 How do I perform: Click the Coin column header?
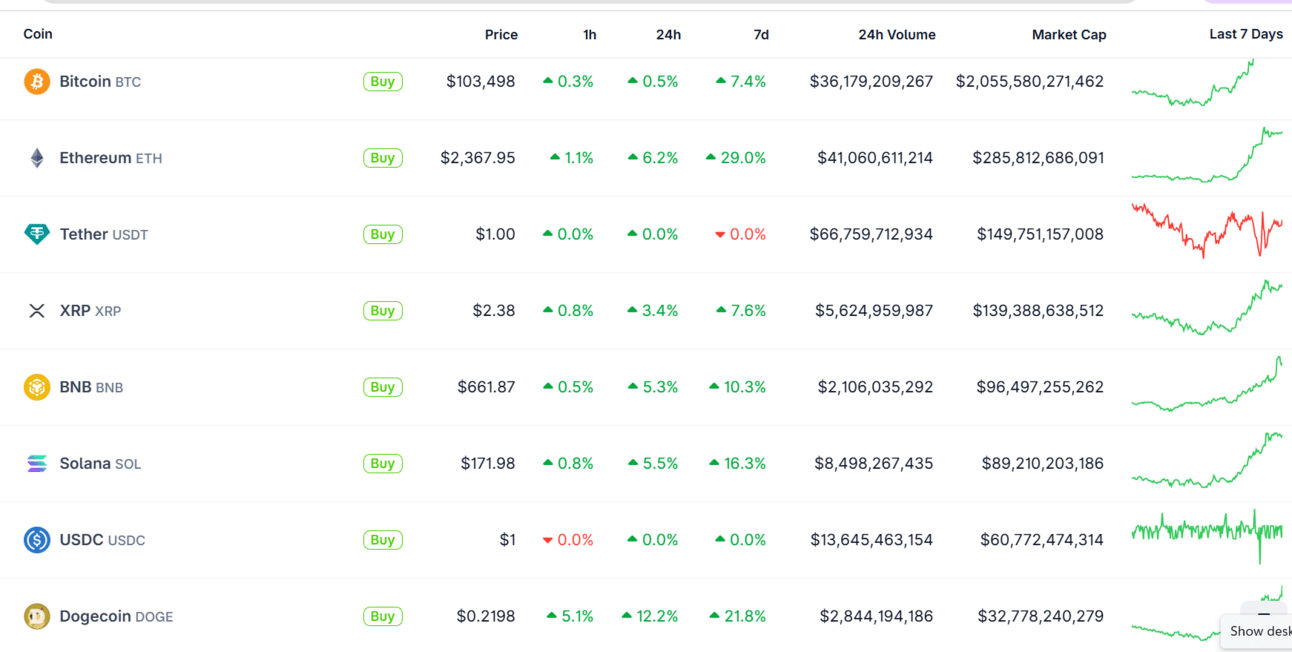pyautogui.click(x=38, y=34)
